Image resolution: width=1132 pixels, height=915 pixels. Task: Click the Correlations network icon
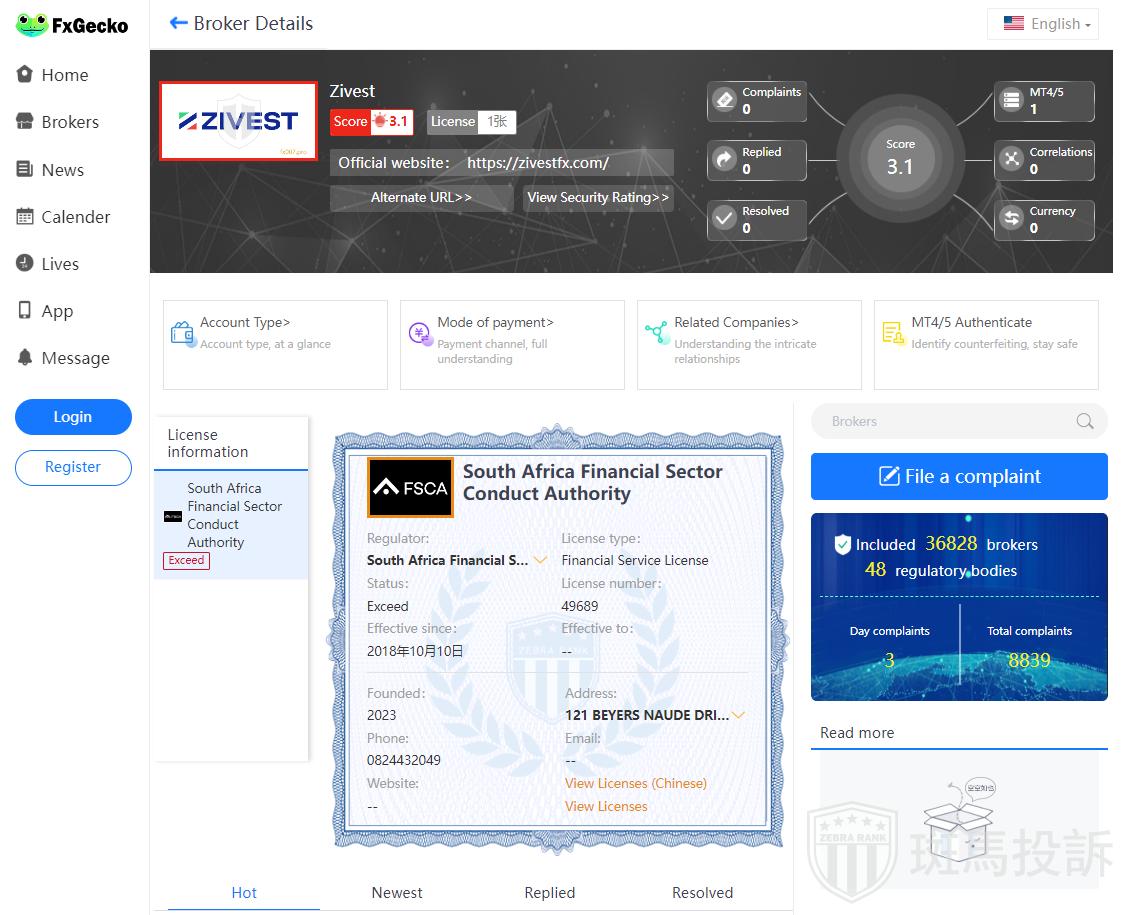pos(1012,160)
